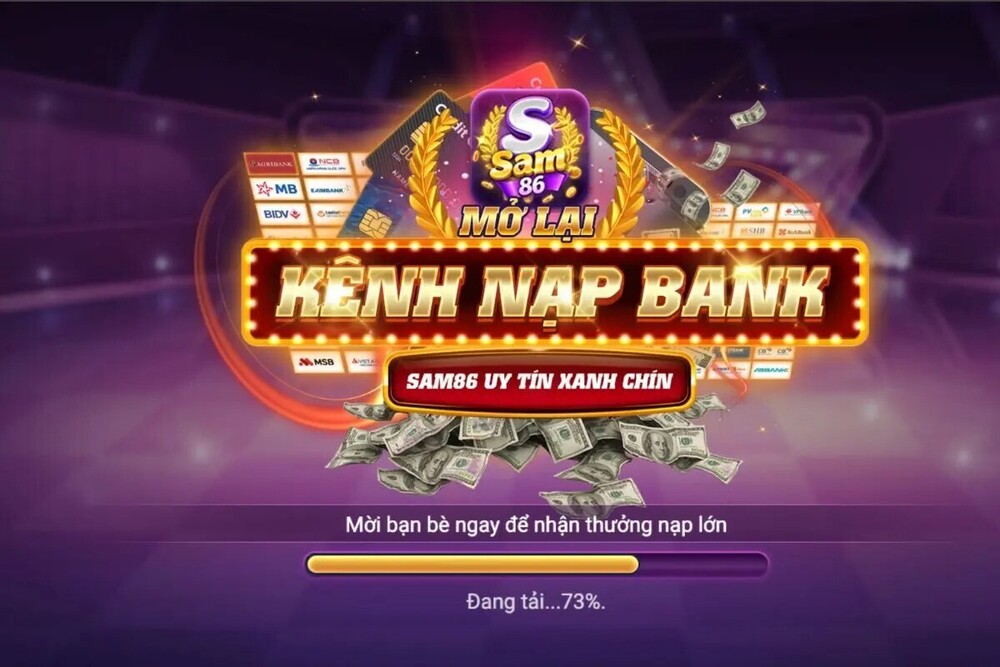Click the MỞ LẠI golden text
Viewport: 1000px width, 667px height.
527,221
